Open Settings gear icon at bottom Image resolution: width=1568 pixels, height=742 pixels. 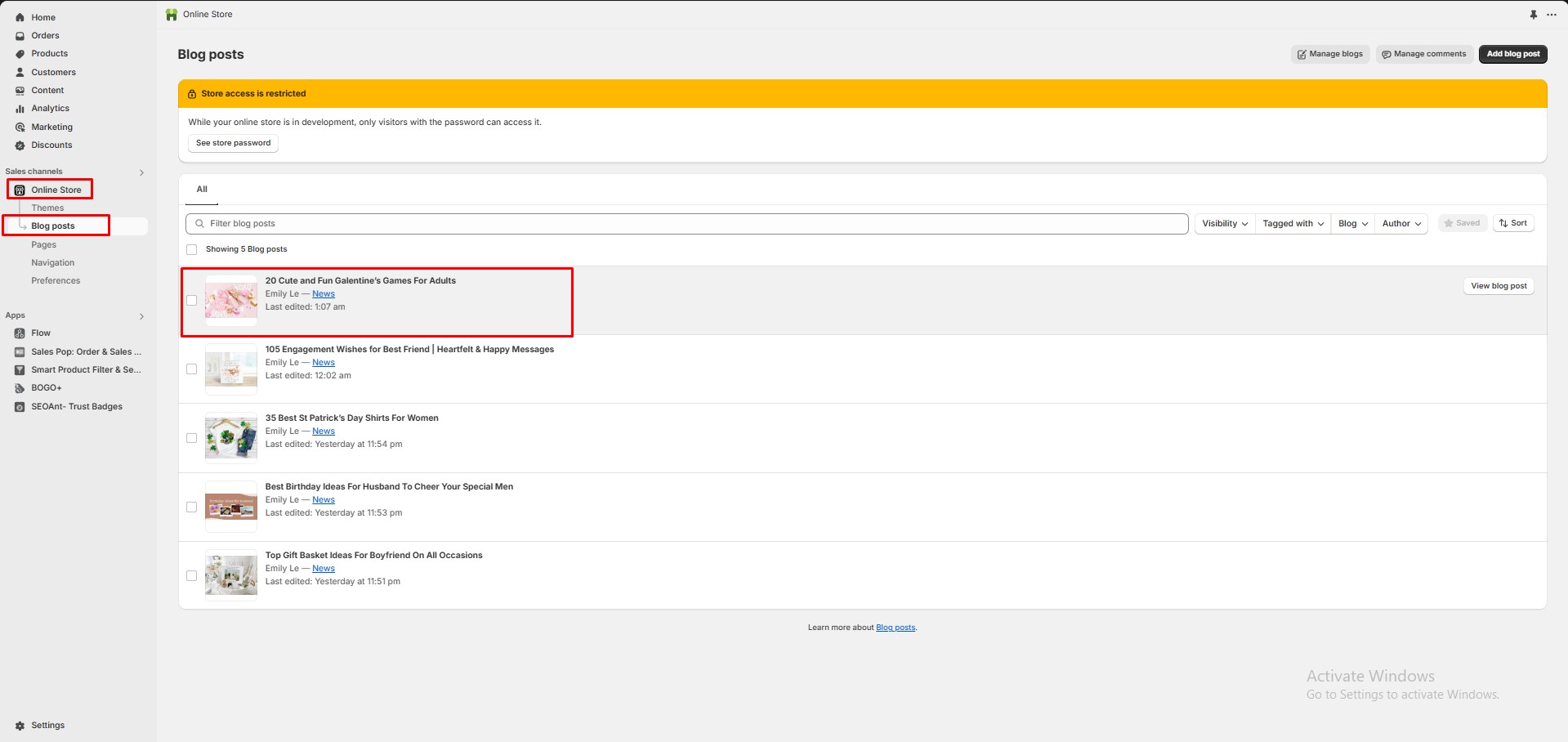pos(20,726)
